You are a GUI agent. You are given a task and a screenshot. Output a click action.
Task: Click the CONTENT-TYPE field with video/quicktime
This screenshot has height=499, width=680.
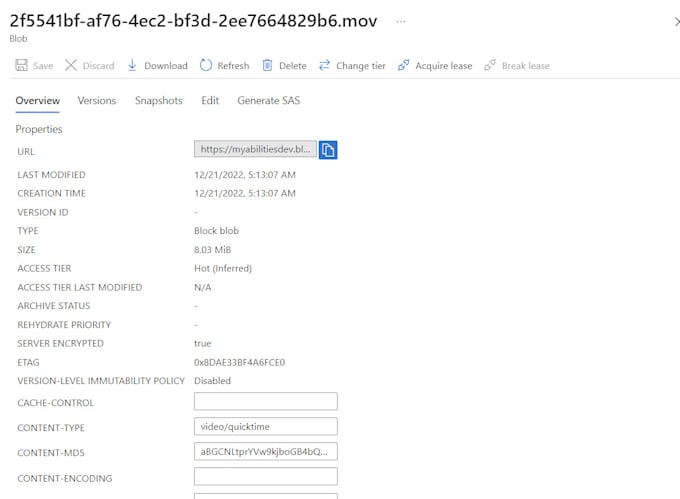pyautogui.click(x=266, y=427)
